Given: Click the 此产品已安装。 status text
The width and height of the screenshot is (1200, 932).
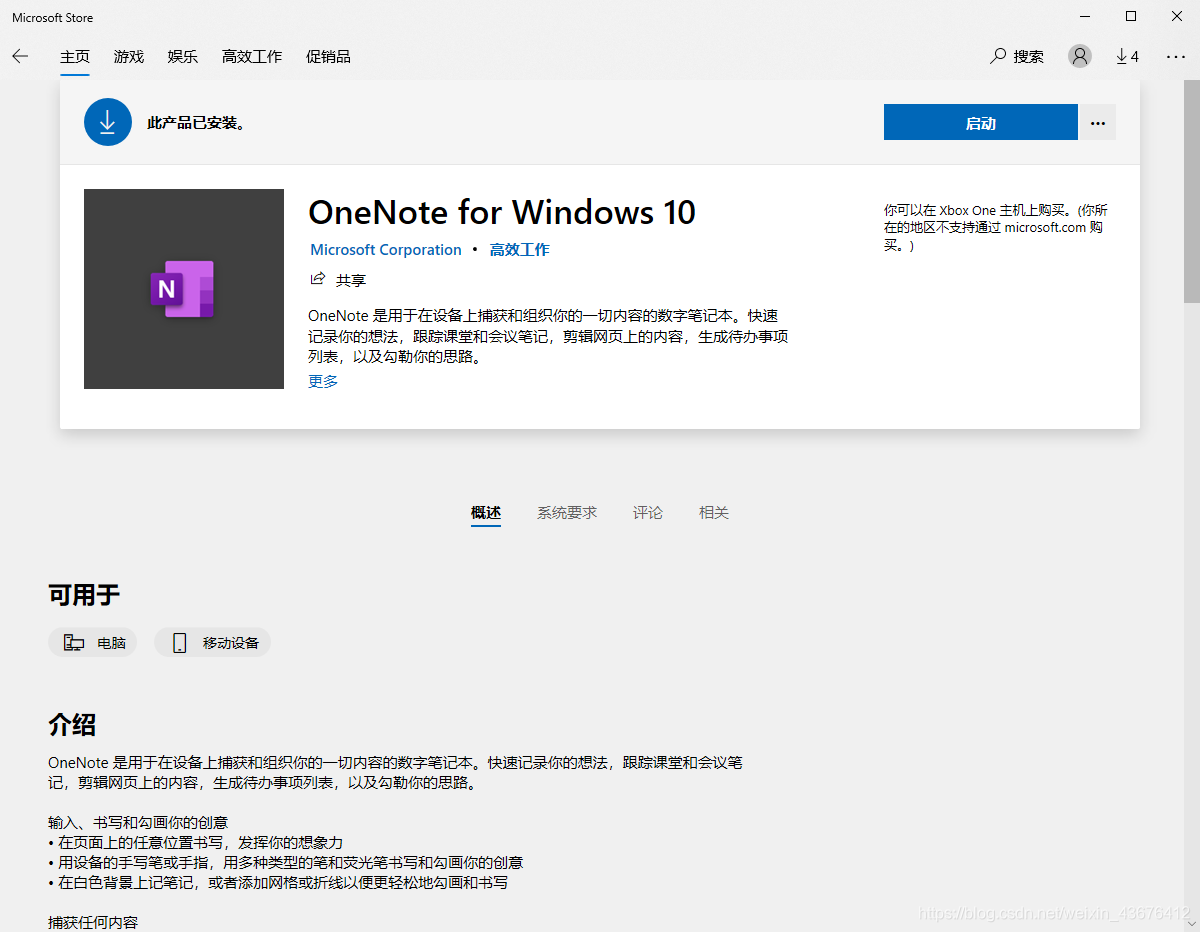Looking at the screenshot, I should [197, 123].
